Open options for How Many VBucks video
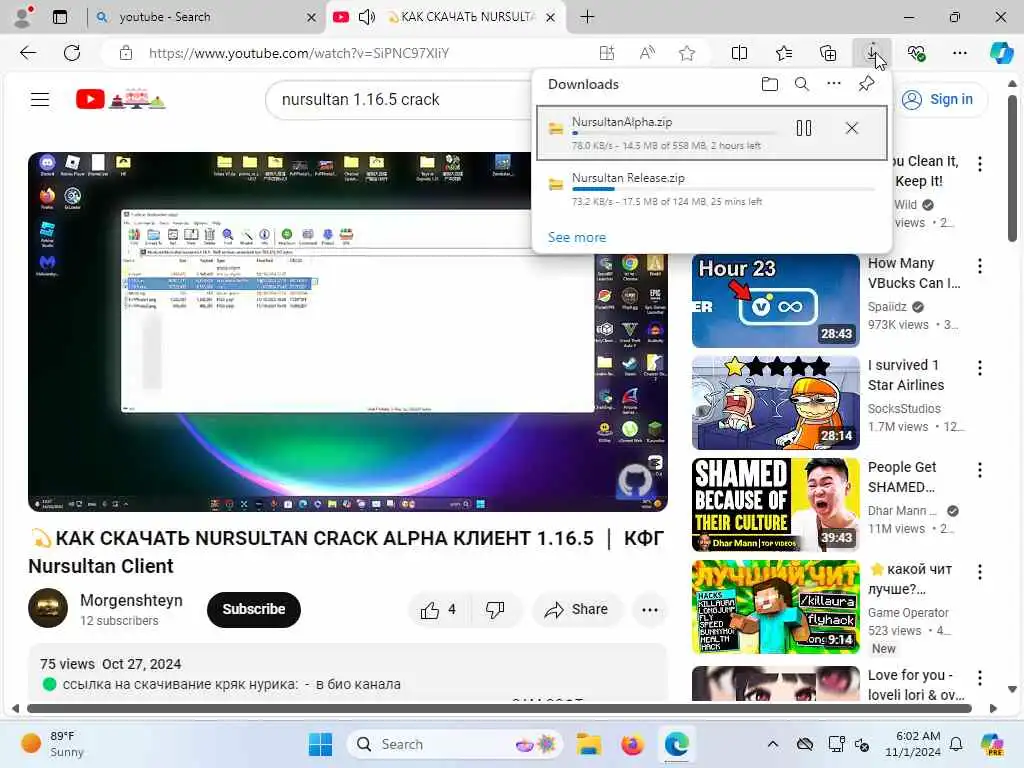The height and width of the screenshot is (768, 1024). 980,266
